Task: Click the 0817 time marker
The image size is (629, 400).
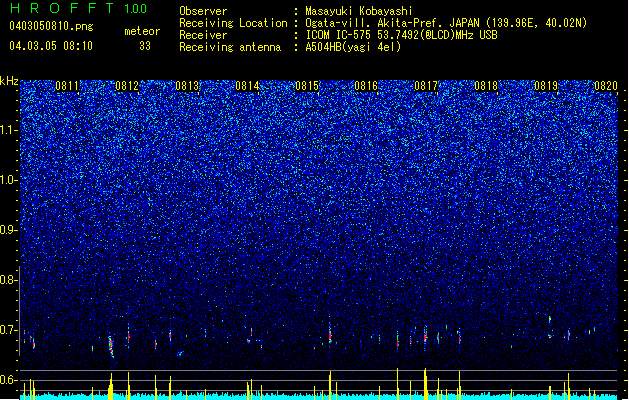Action: pyautogui.click(x=426, y=86)
